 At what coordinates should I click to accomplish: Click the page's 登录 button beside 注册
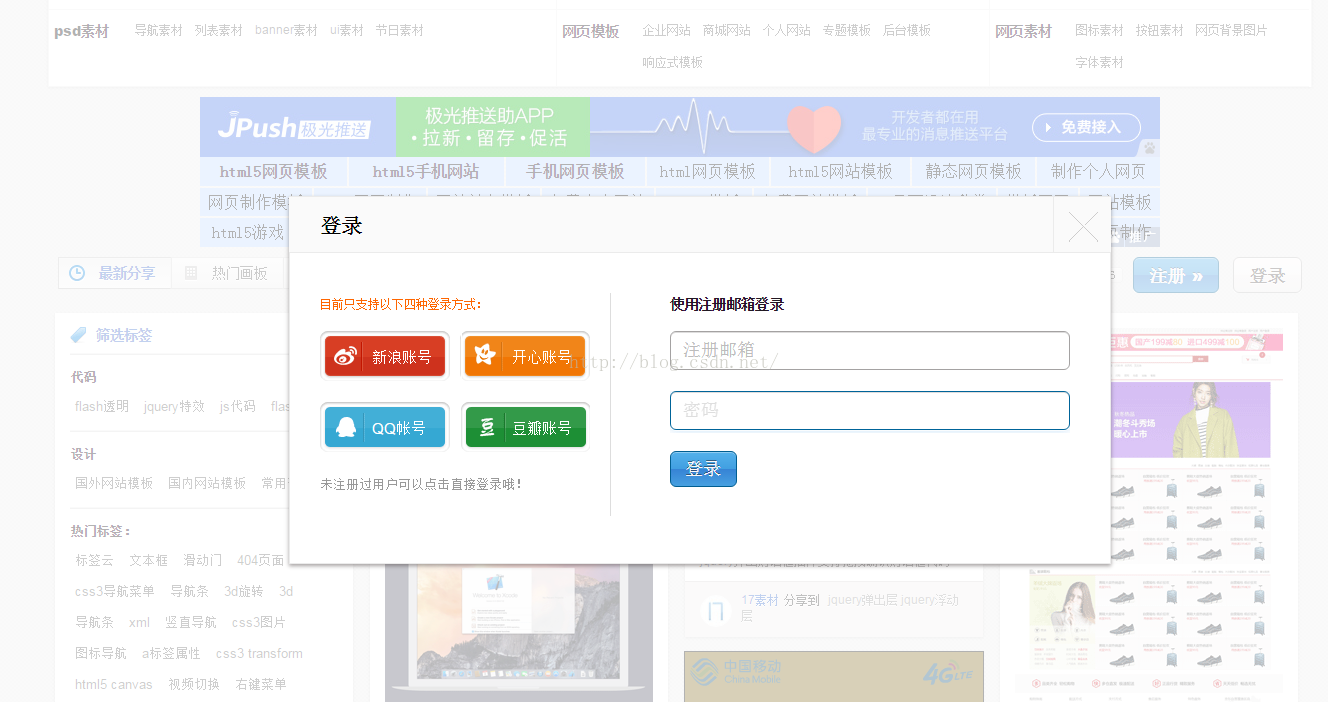tap(1267, 275)
